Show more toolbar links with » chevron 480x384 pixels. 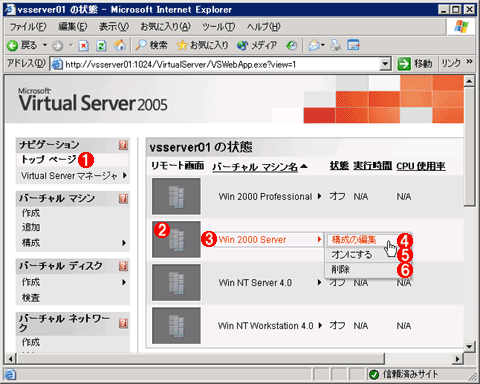(x=469, y=62)
